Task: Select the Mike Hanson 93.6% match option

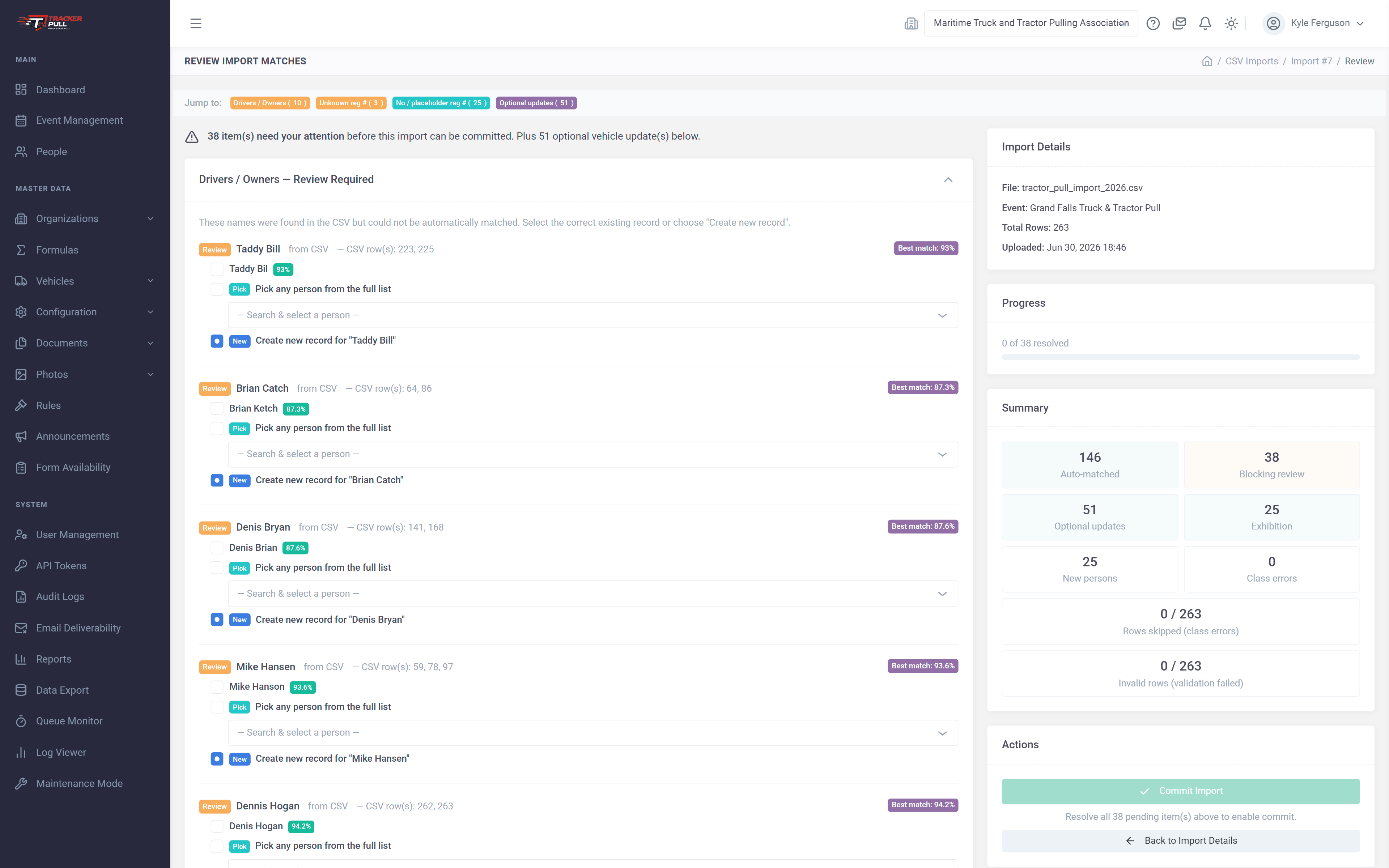Action: click(217, 687)
